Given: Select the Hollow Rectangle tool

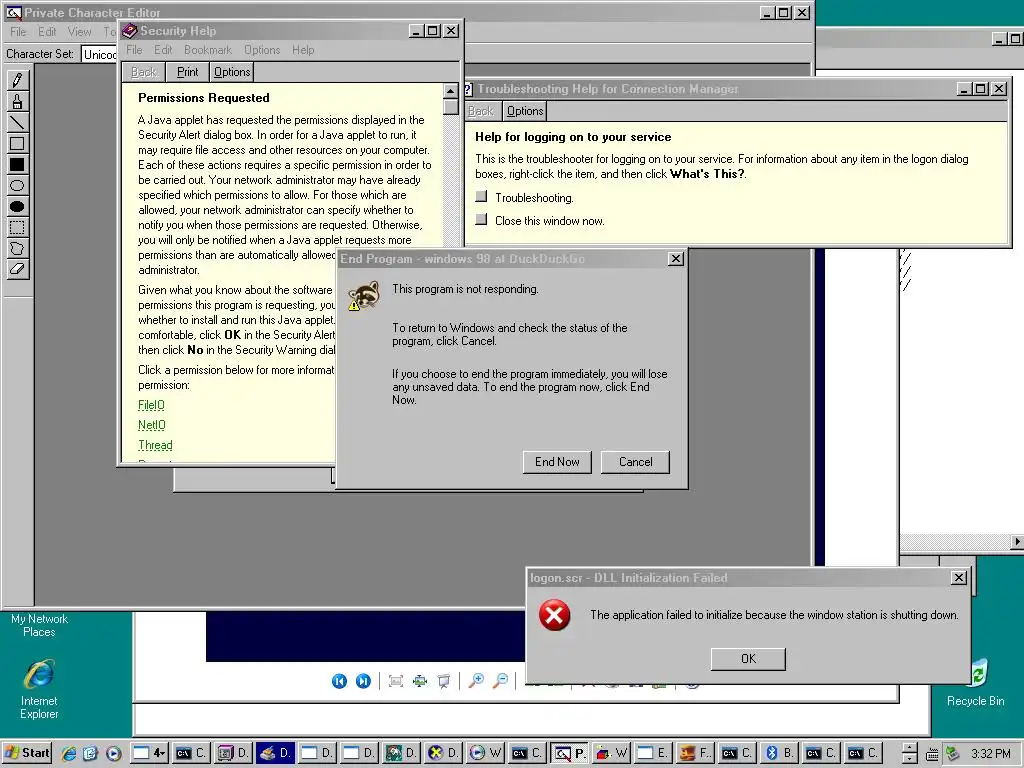Looking at the screenshot, I should [x=17, y=143].
